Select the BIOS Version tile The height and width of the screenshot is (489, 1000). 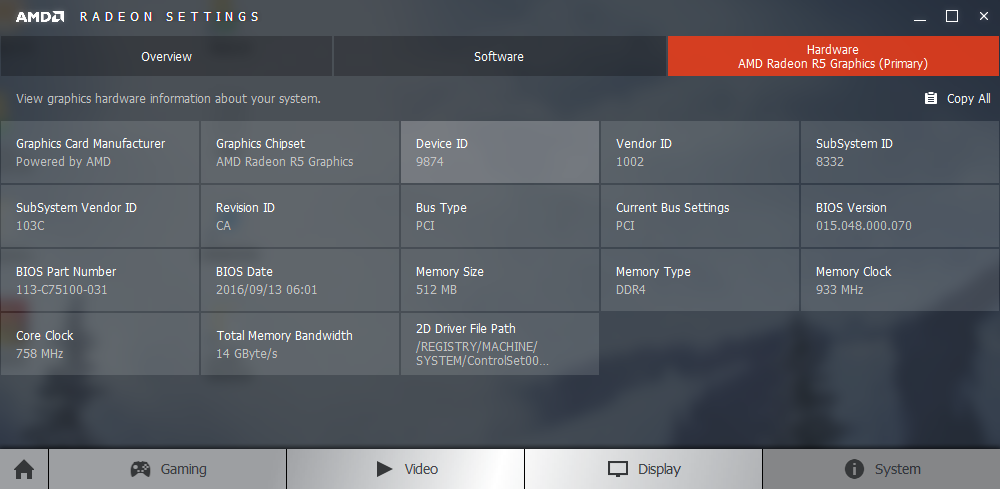click(900, 216)
